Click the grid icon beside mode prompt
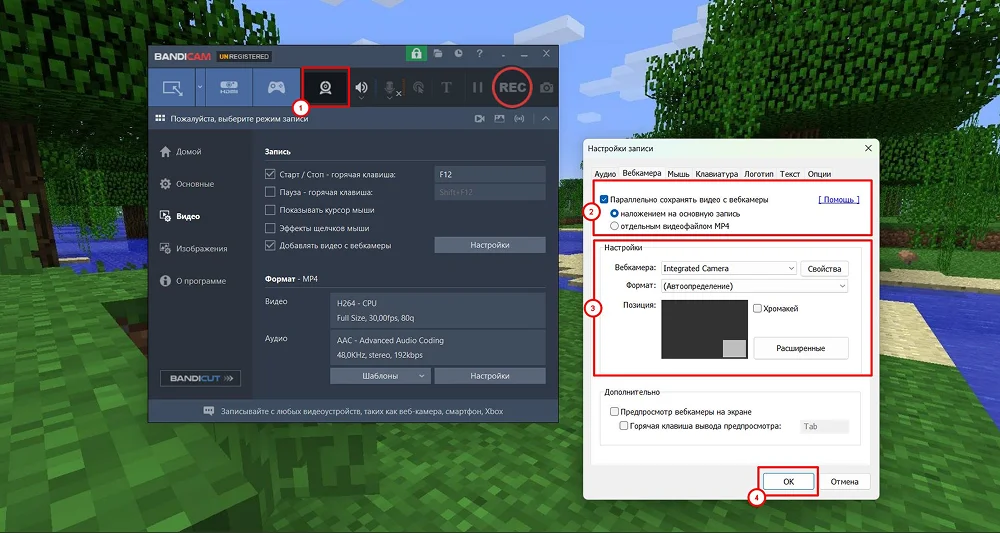Viewport: 1000px width, 533px height. click(x=160, y=119)
